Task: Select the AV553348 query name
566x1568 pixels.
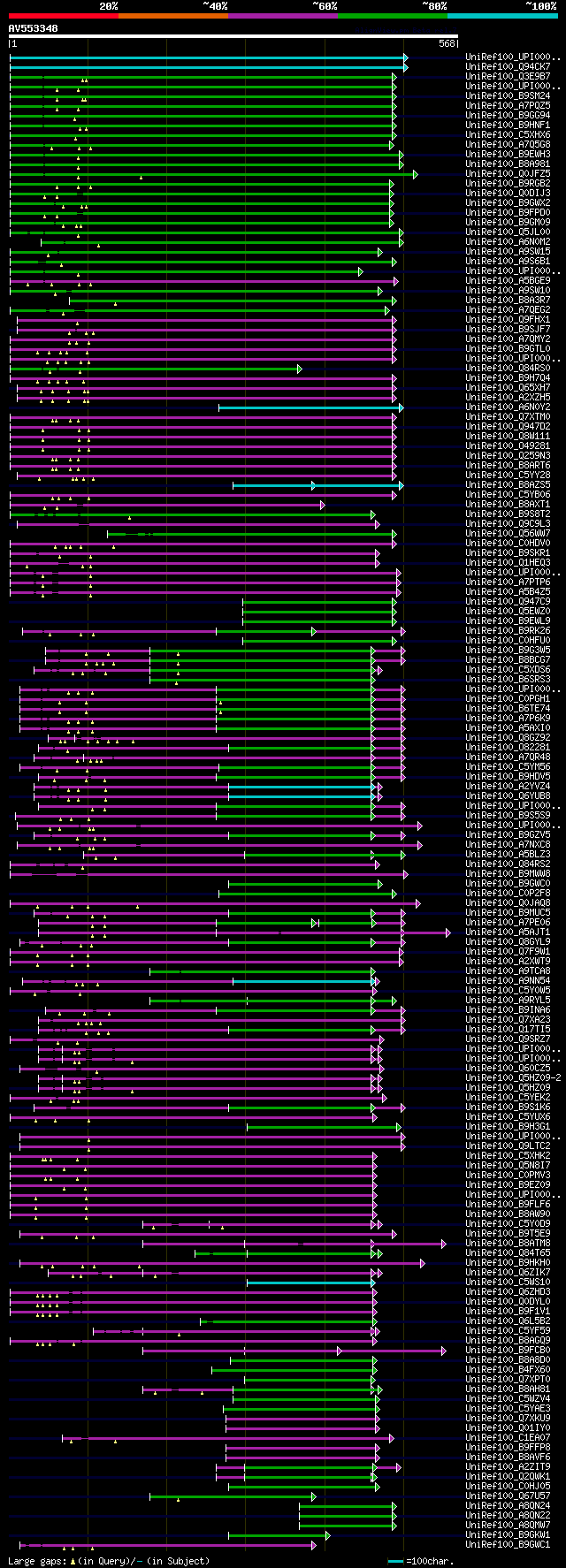Action: (34, 28)
